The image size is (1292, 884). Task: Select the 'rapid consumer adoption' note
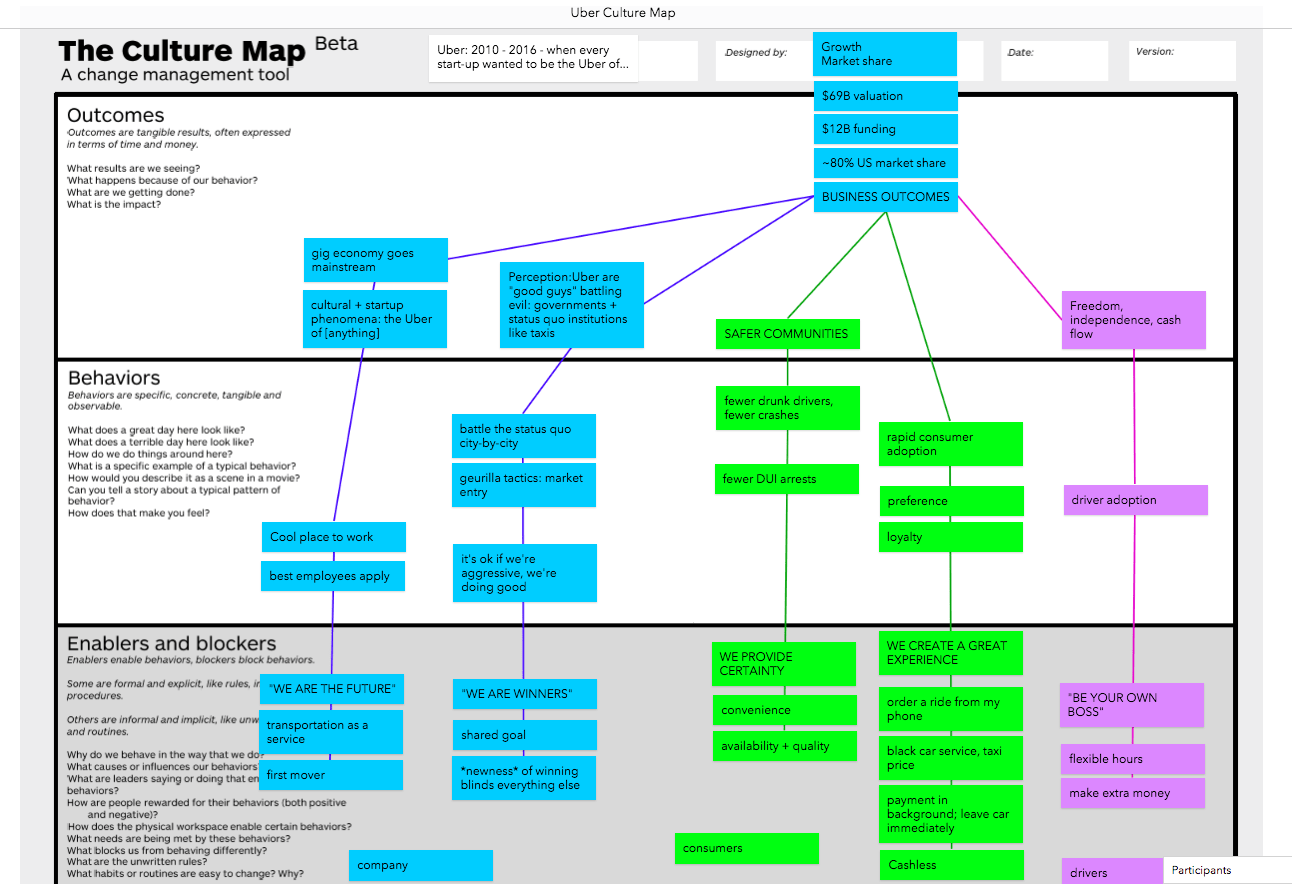[951, 444]
